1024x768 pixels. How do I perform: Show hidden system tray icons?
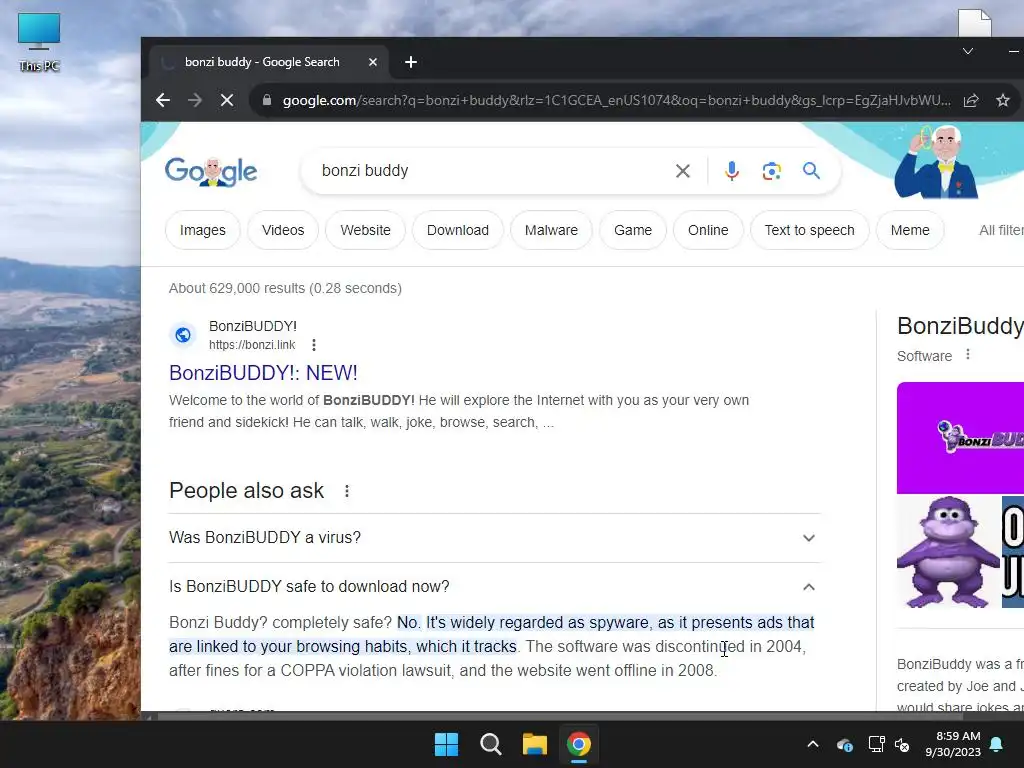(x=813, y=744)
